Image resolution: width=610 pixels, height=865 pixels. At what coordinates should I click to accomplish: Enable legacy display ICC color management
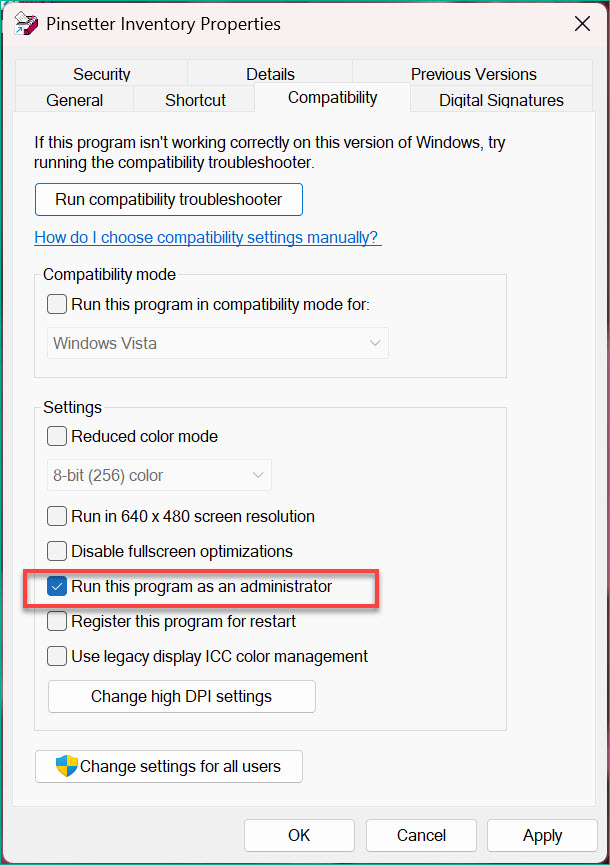pos(58,657)
